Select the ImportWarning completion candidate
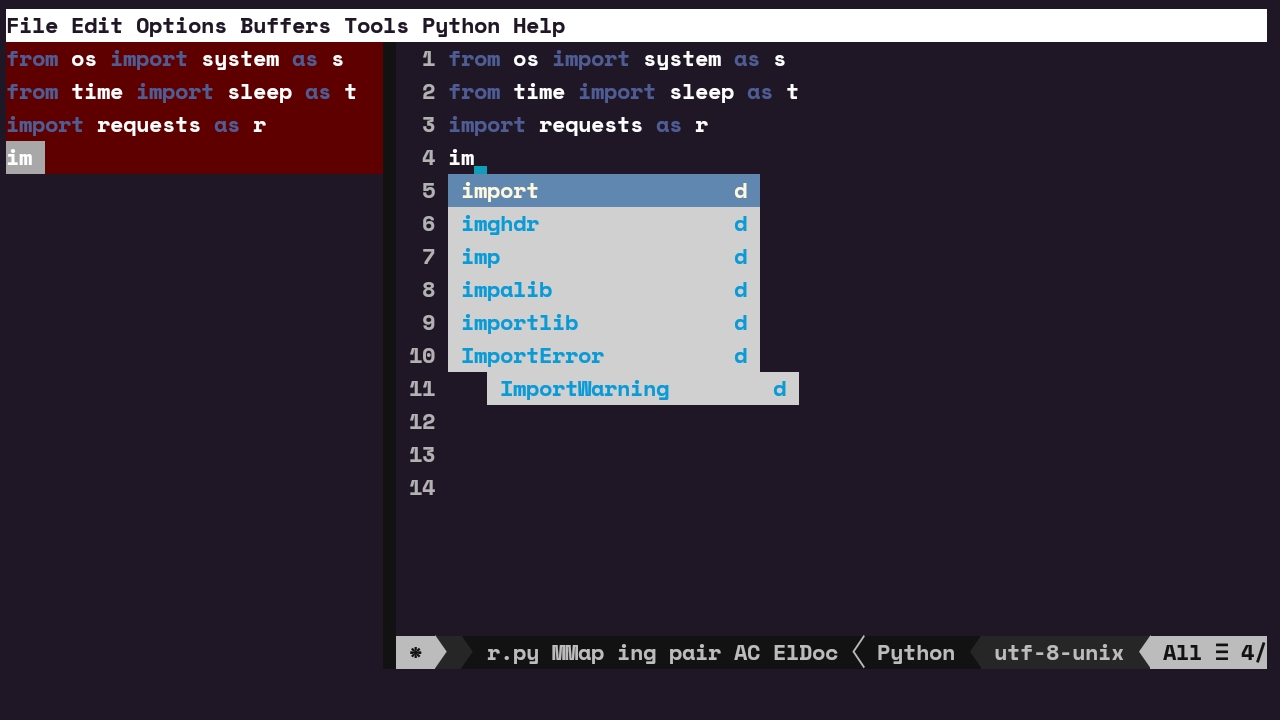 click(x=585, y=389)
